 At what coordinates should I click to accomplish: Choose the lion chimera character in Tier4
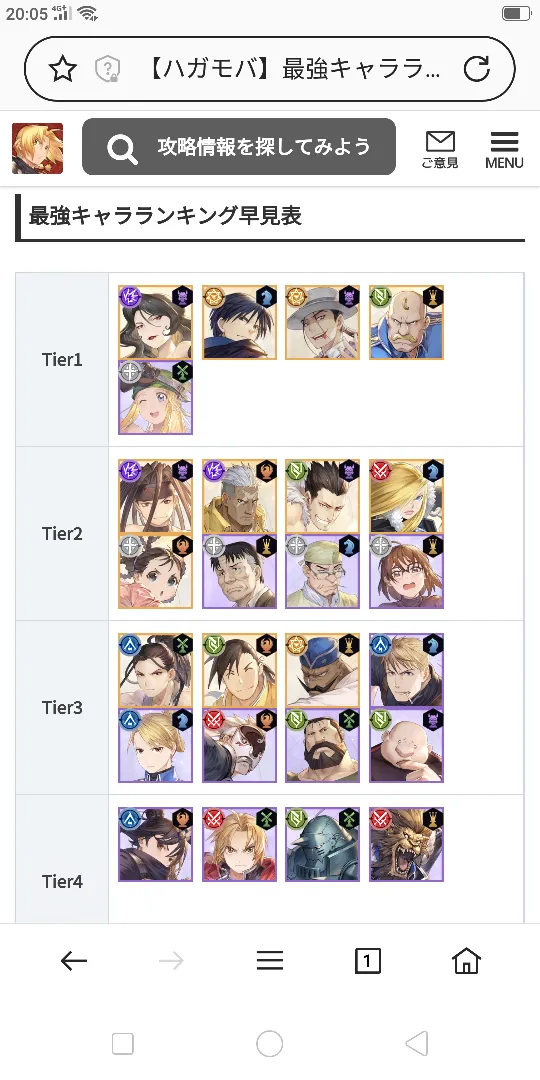click(x=406, y=844)
